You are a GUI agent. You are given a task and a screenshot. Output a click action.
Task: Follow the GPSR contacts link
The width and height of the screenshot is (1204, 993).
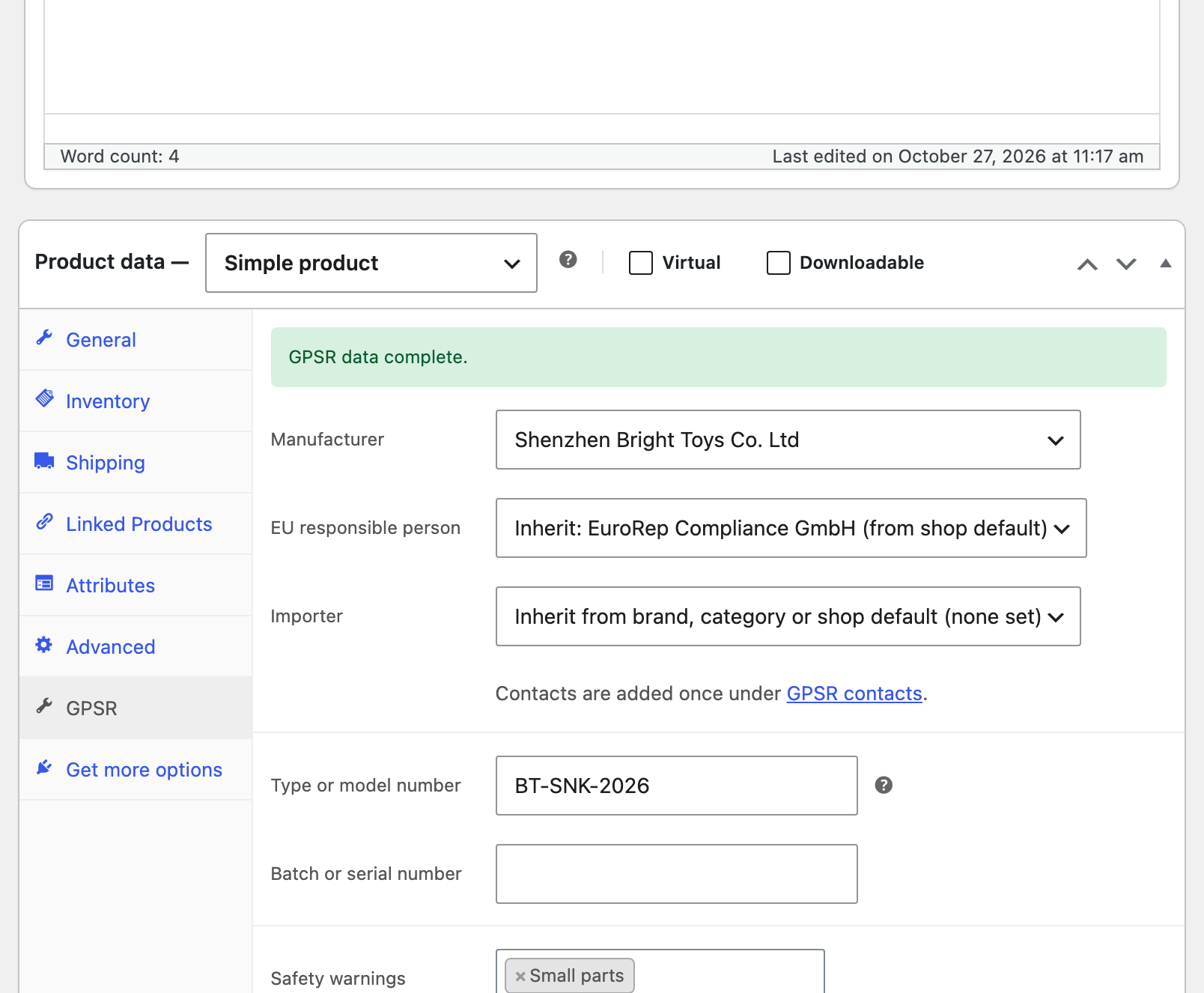[854, 693]
